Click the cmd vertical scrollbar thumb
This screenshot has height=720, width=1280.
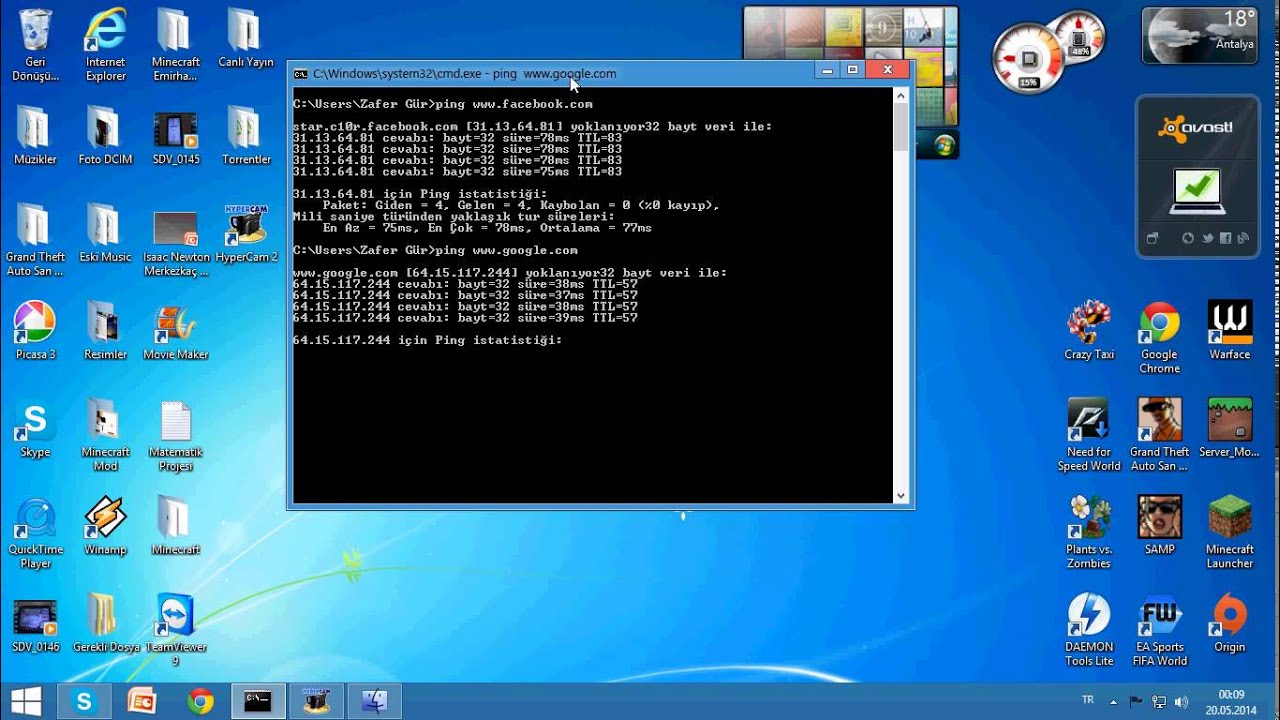900,128
